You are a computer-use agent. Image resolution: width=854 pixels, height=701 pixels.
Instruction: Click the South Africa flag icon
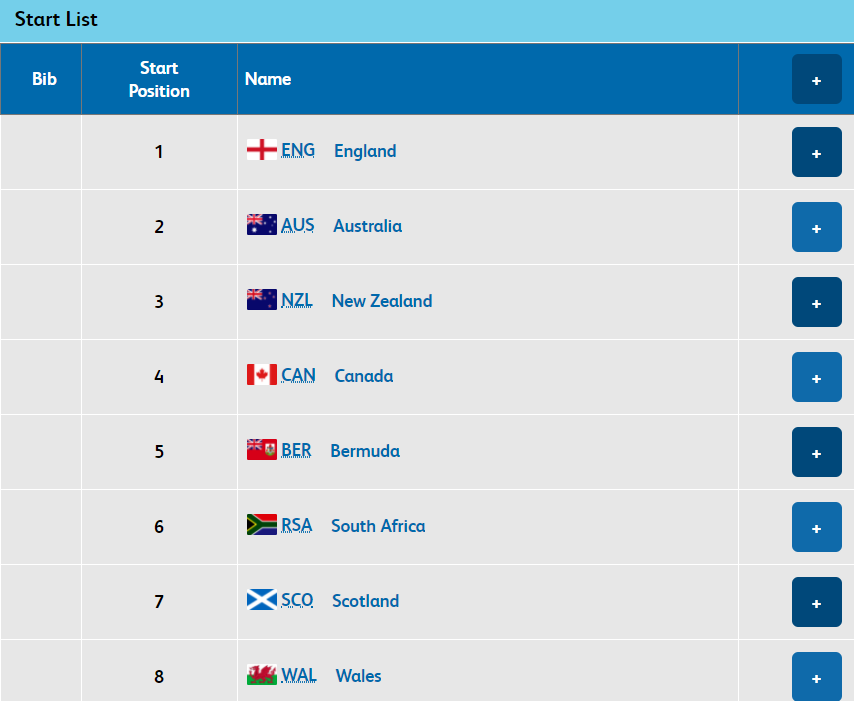pos(261,525)
